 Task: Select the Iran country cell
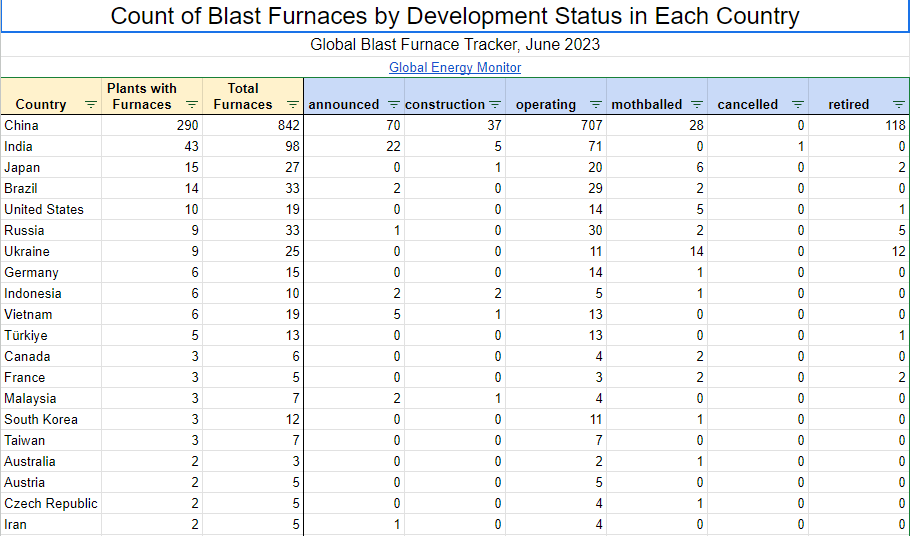[51, 524]
